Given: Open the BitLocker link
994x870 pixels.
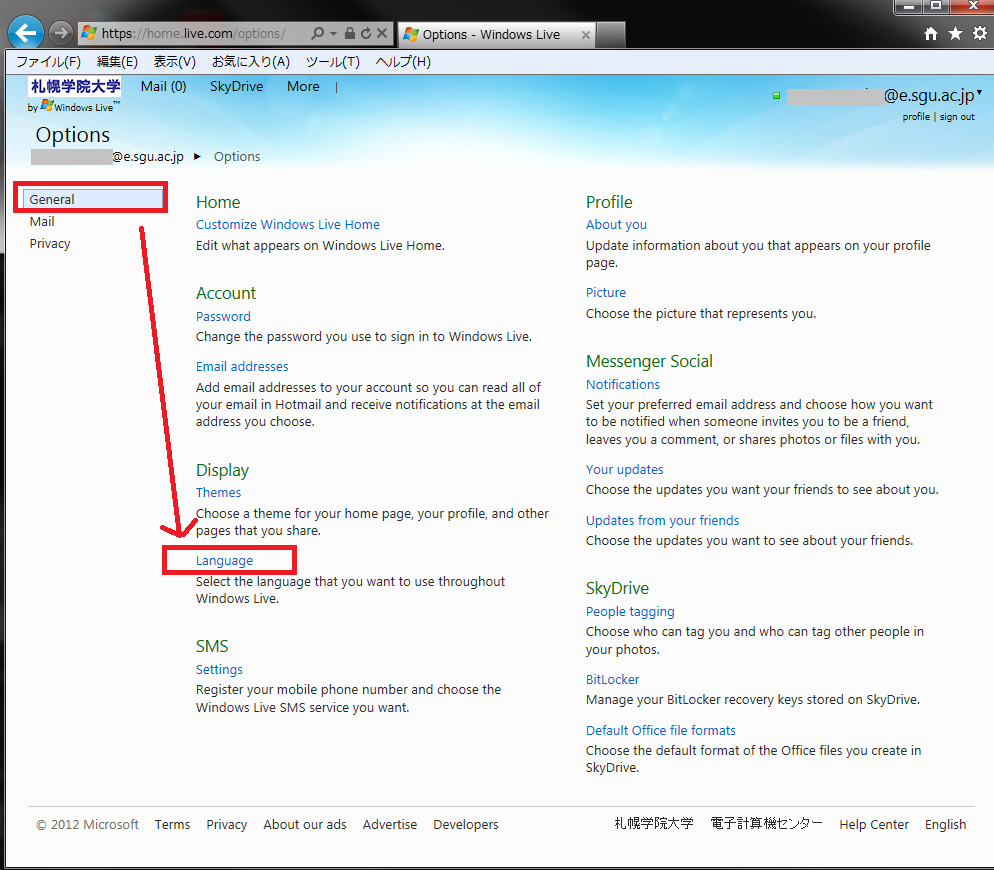Looking at the screenshot, I should point(612,680).
